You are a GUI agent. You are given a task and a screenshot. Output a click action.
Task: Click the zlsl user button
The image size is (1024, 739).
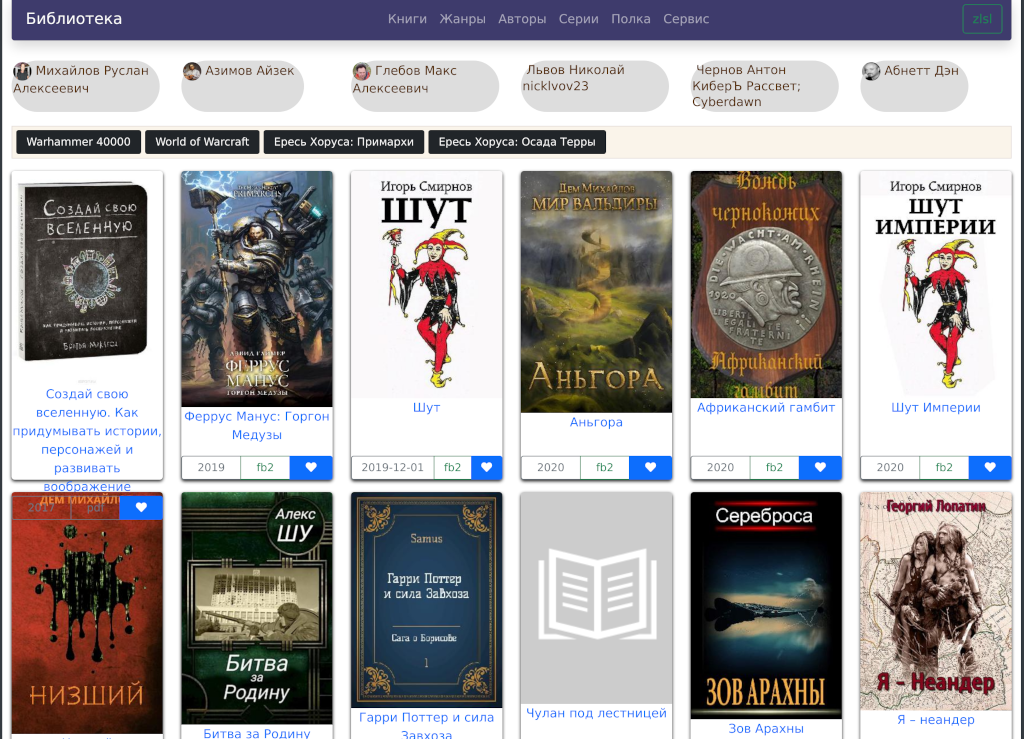[x=982, y=19]
